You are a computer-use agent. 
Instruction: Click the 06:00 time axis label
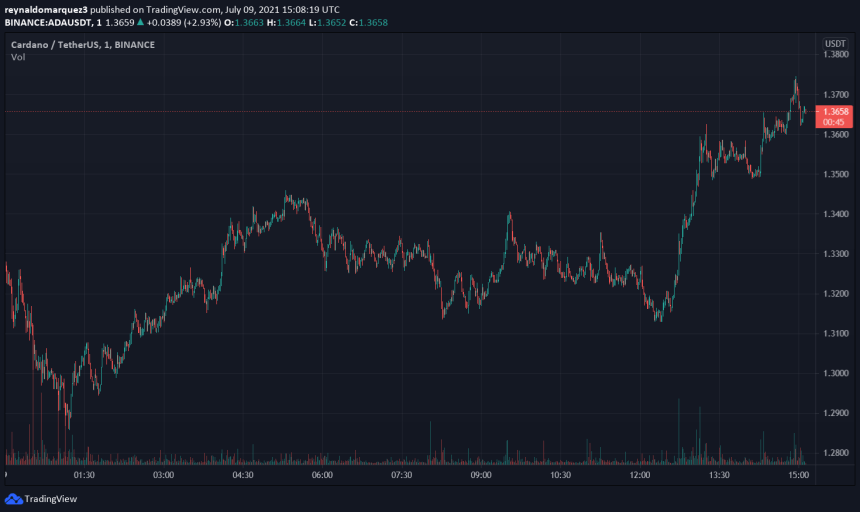pyautogui.click(x=322, y=475)
